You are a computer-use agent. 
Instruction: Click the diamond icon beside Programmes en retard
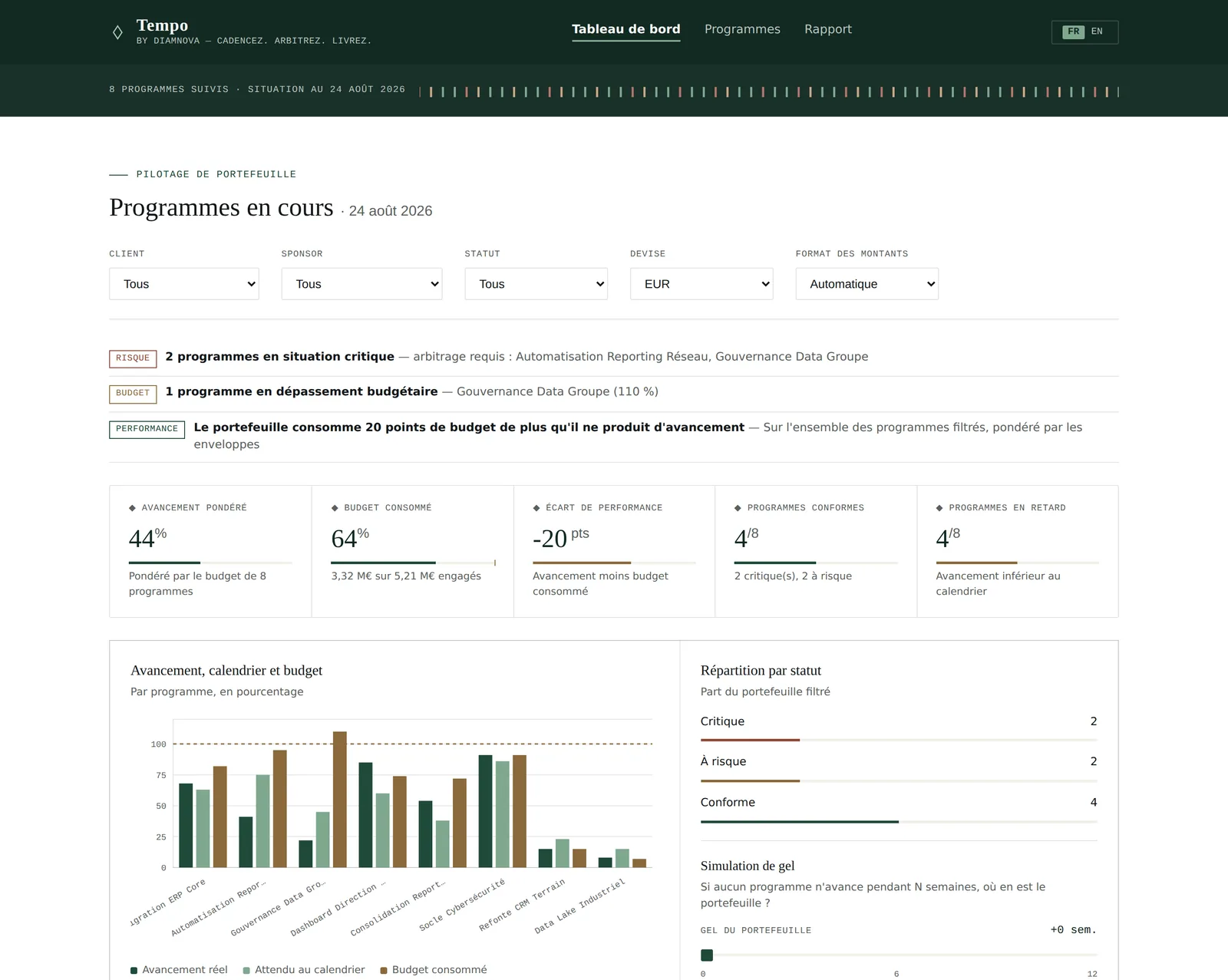pos(939,508)
